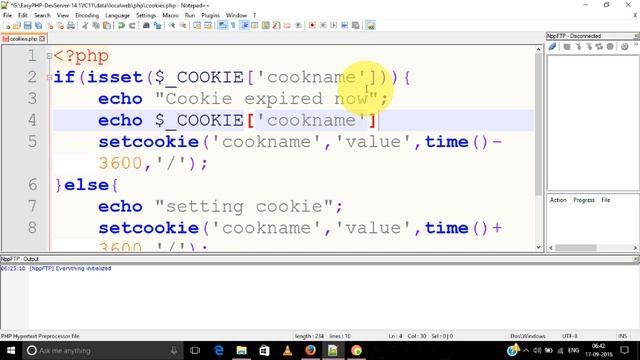The width and height of the screenshot is (640, 360).
Task: Open the Search menu
Action: coord(42,15)
